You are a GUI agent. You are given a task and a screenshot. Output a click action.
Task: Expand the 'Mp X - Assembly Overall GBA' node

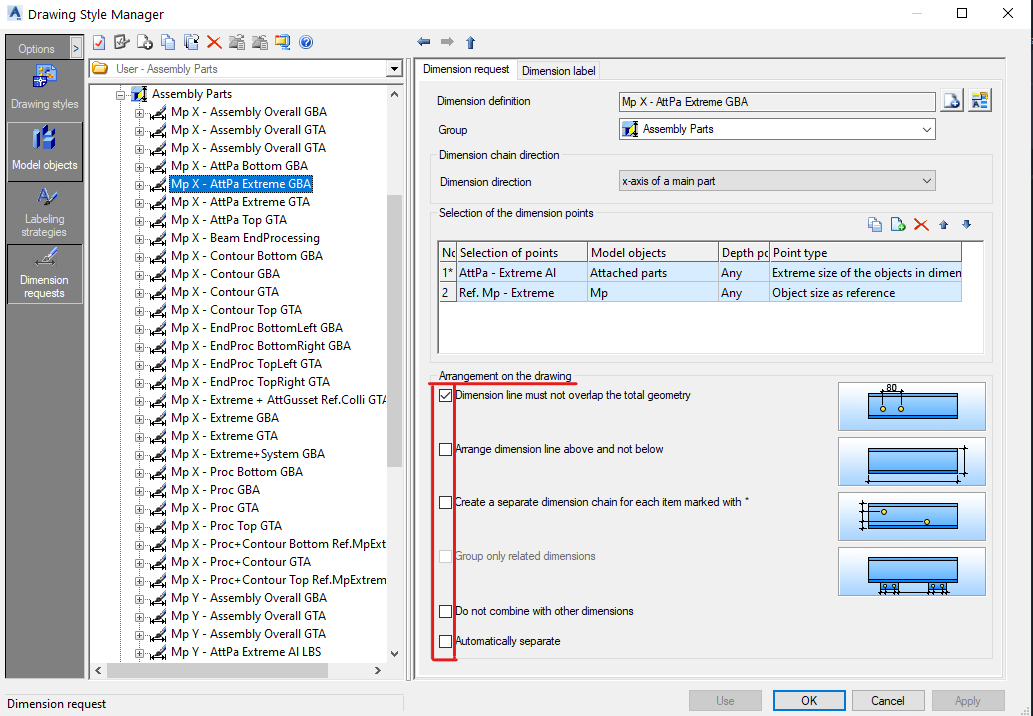coord(140,113)
